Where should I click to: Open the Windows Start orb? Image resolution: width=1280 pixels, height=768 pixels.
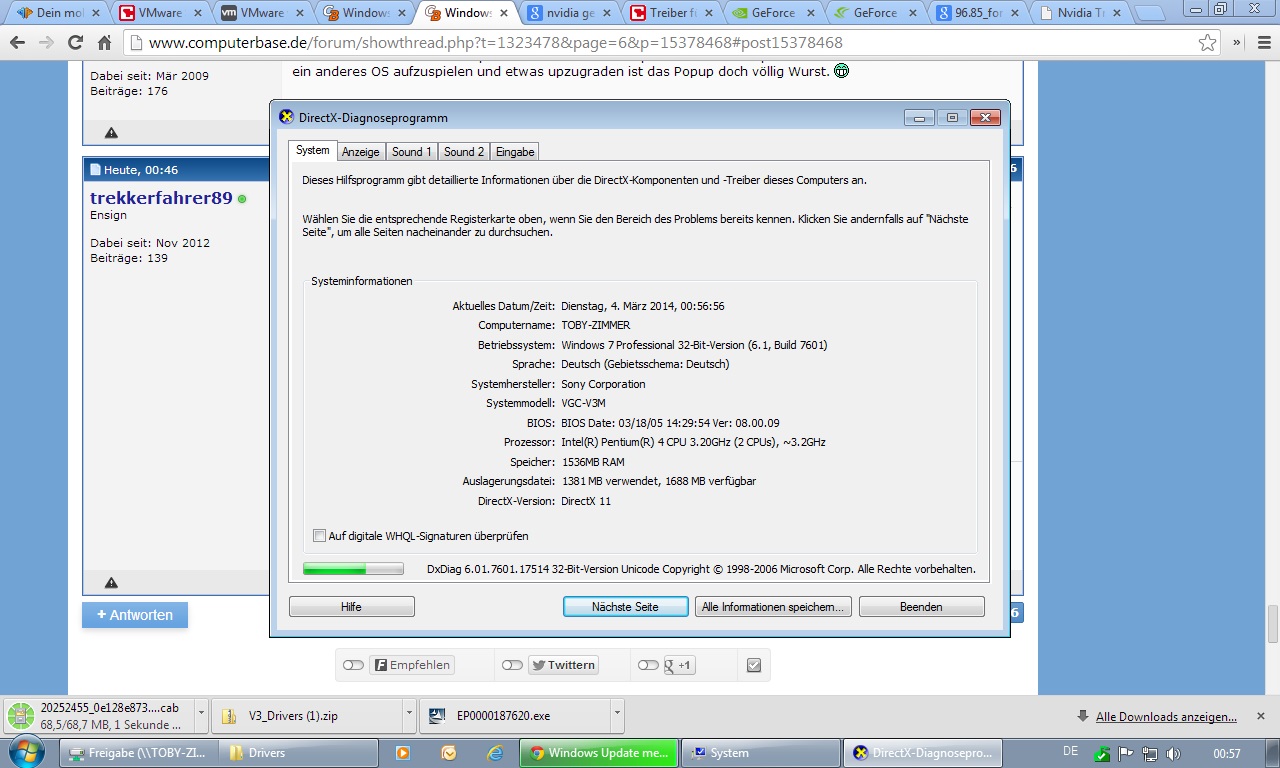pyautogui.click(x=26, y=751)
